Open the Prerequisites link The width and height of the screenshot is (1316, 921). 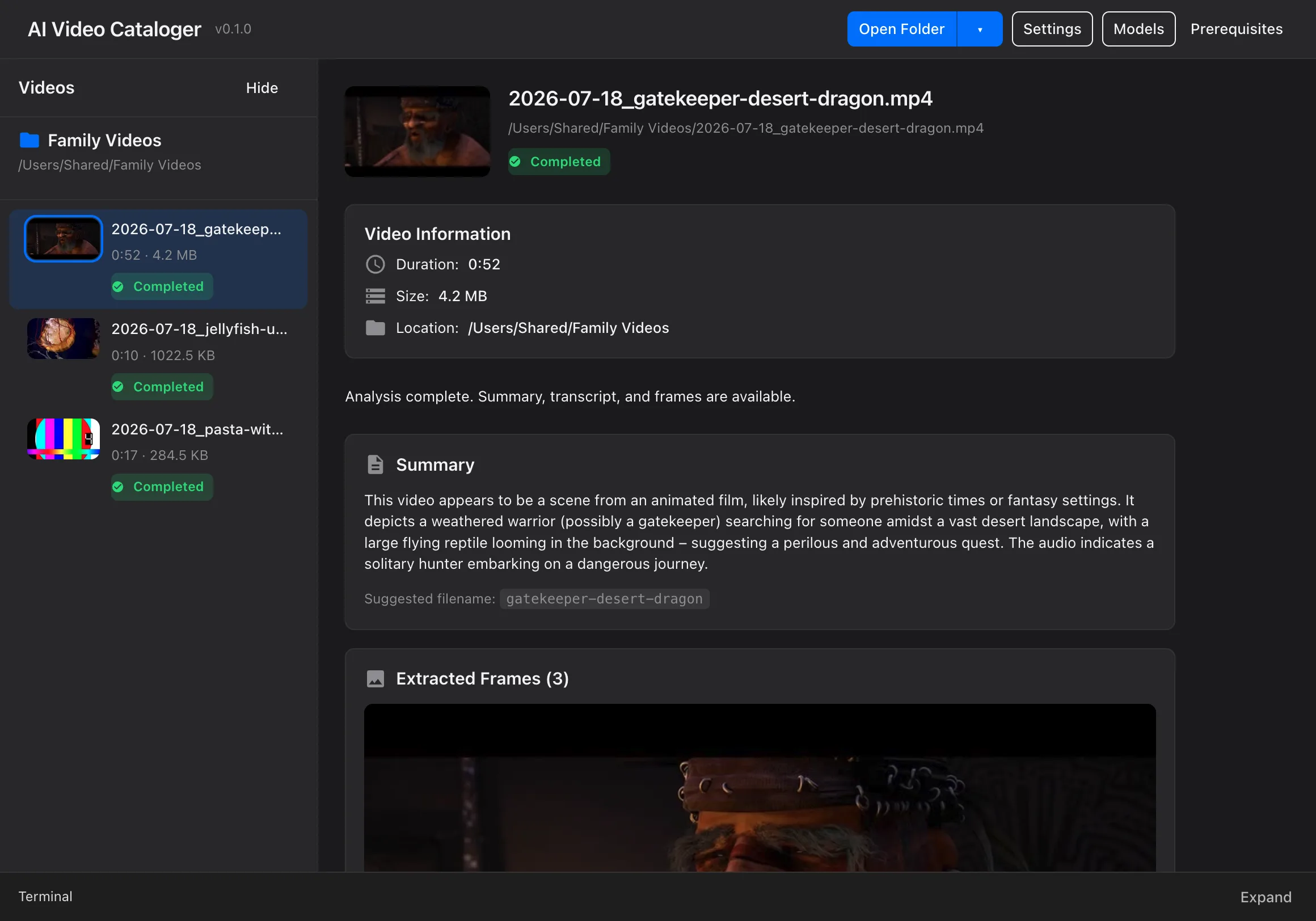coord(1236,29)
